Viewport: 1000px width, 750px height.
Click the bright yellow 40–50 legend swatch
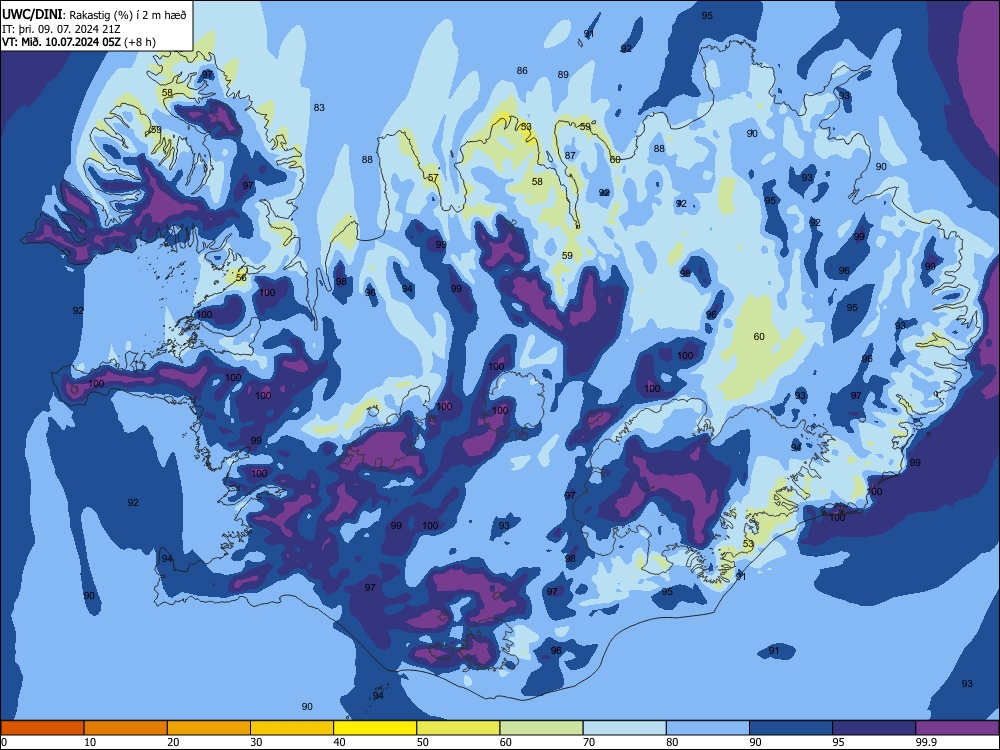click(375, 728)
